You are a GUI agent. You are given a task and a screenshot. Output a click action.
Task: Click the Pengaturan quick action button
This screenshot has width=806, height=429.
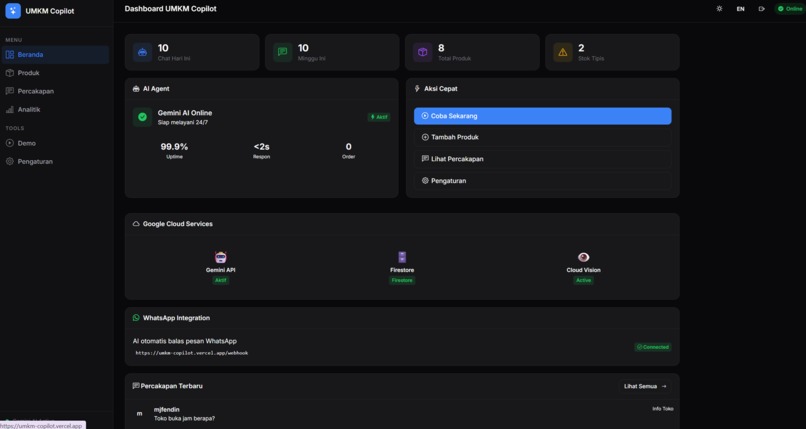tap(542, 181)
